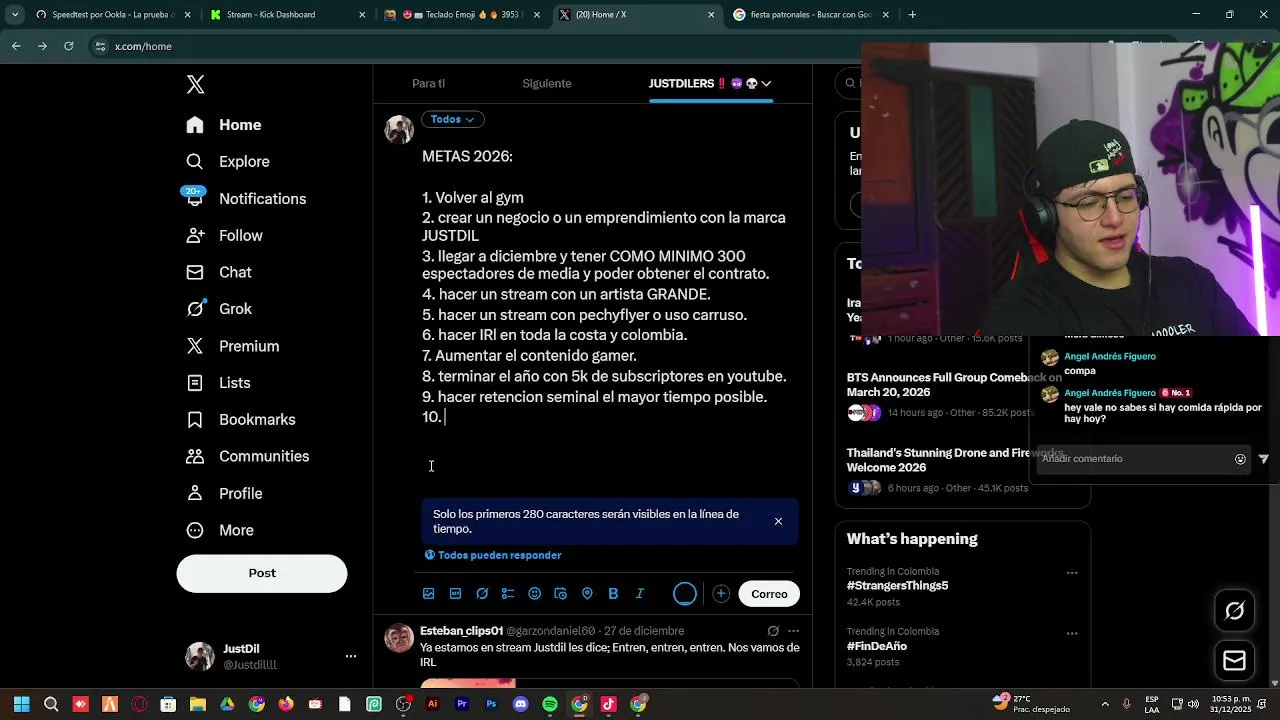Image resolution: width=1280 pixels, height=720 pixels.
Task: Open emoji picker in composer
Action: [x=534, y=594]
